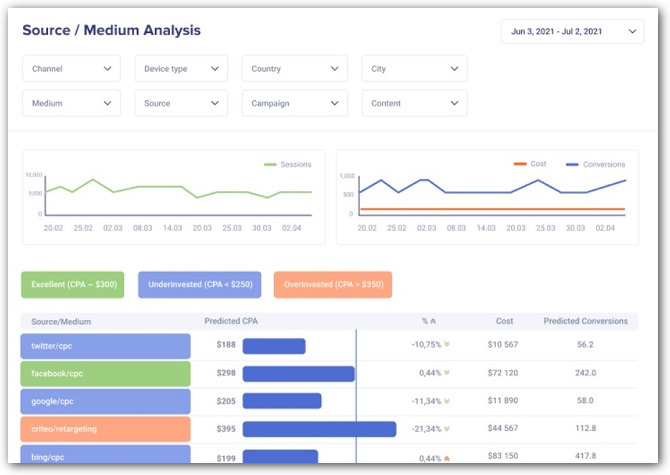Toggle the Conversions series legend

(x=595, y=164)
